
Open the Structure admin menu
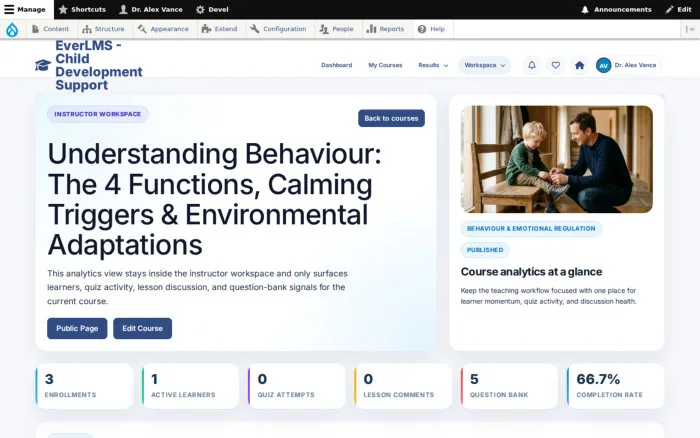click(104, 29)
